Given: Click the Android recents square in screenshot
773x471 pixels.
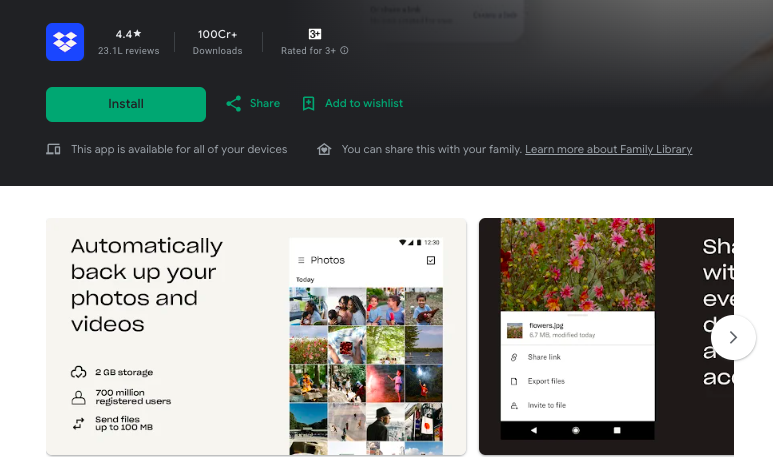Looking at the screenshot, I should [617, 430].
